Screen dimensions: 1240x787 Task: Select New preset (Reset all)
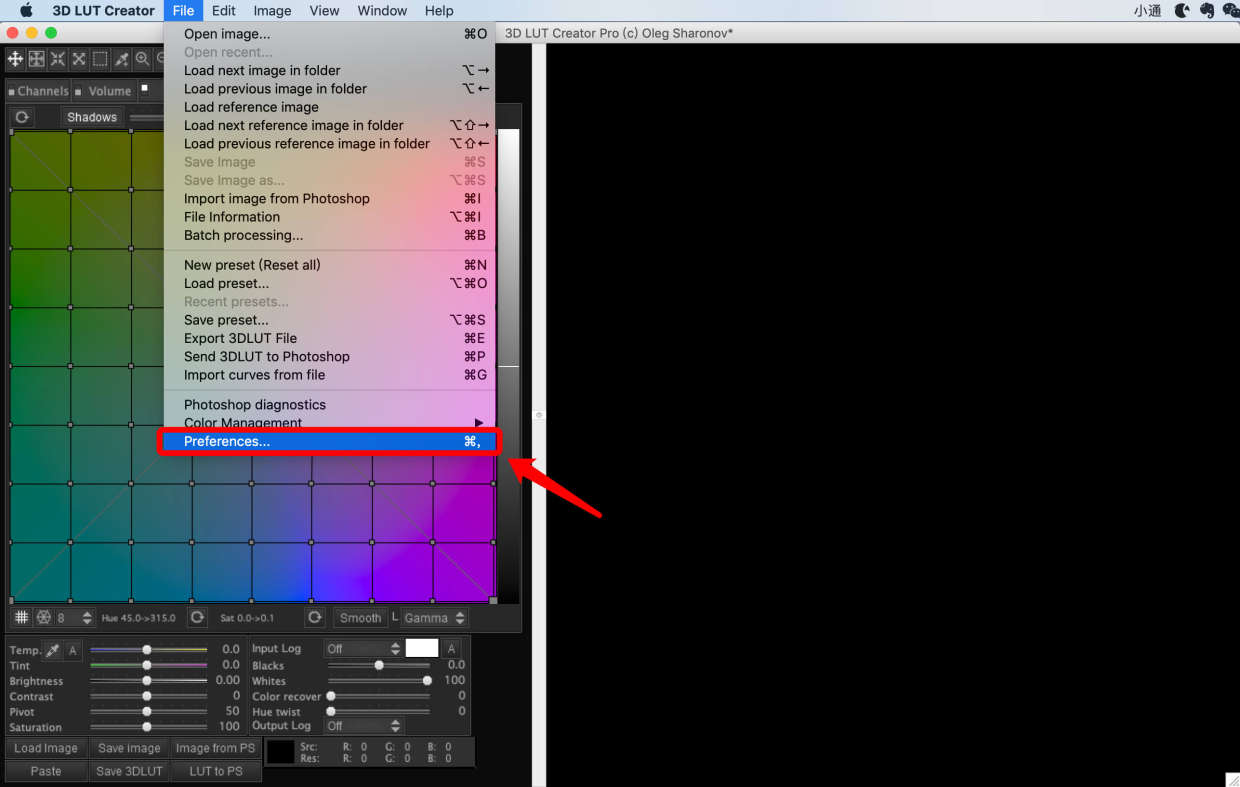click(329, 265)
